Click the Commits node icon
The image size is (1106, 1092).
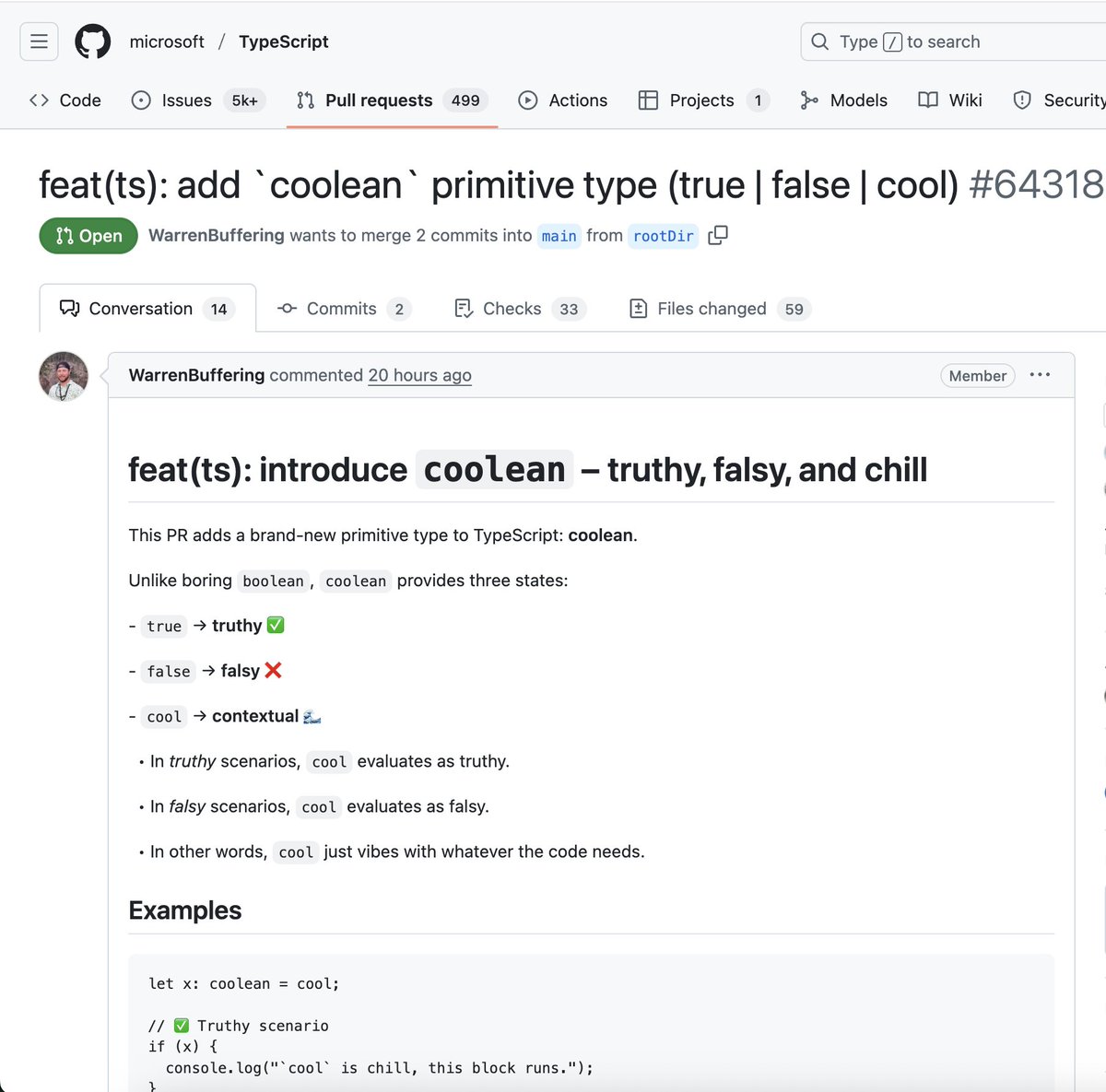click(x=287, y=309)
